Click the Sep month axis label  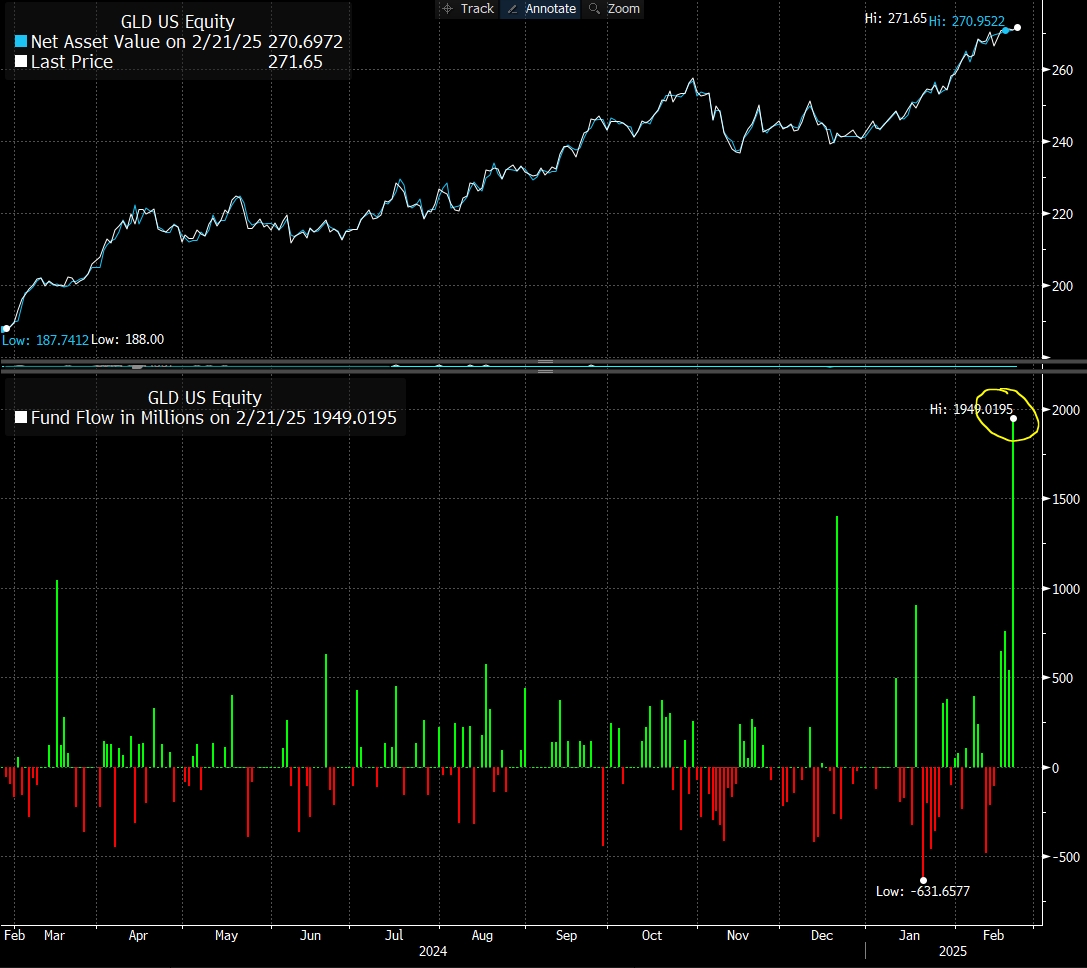tap(566, 935)
